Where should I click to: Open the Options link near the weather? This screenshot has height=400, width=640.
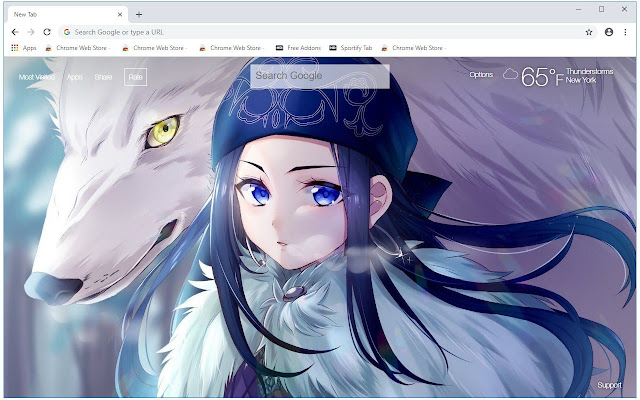tap(481, 75)
